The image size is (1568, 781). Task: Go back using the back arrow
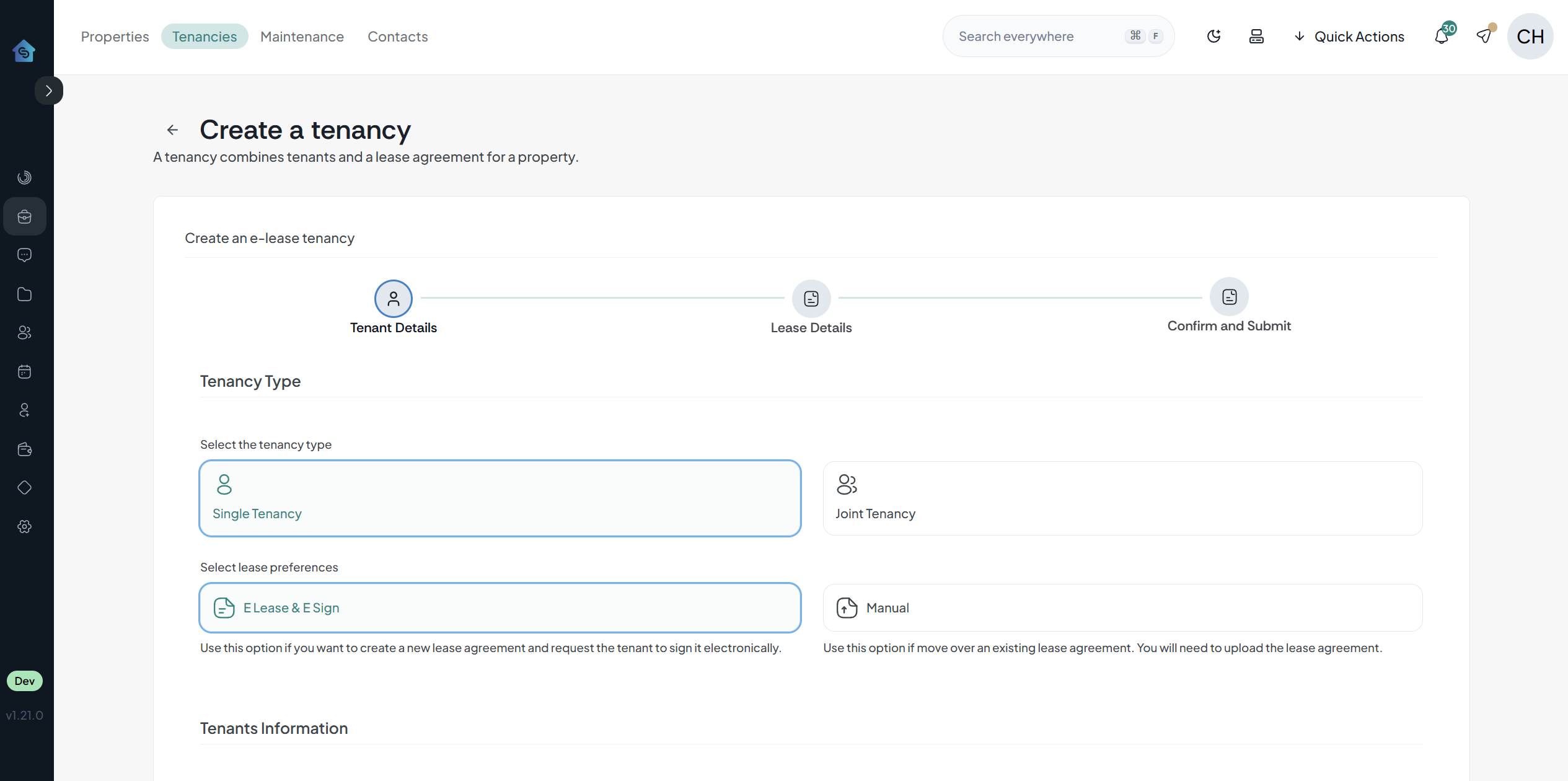172,130
